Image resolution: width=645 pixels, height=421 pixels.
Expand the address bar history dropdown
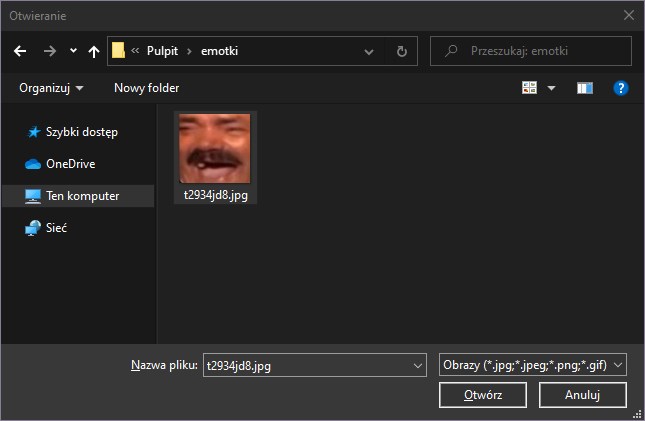pos(369,52)
